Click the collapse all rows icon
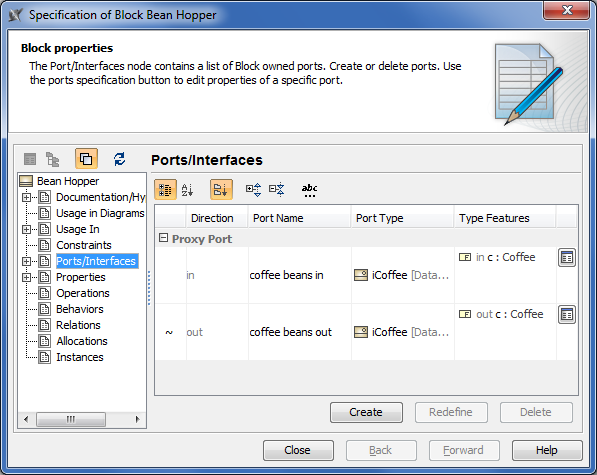This screenshot has height=475, width=597. 276,189
